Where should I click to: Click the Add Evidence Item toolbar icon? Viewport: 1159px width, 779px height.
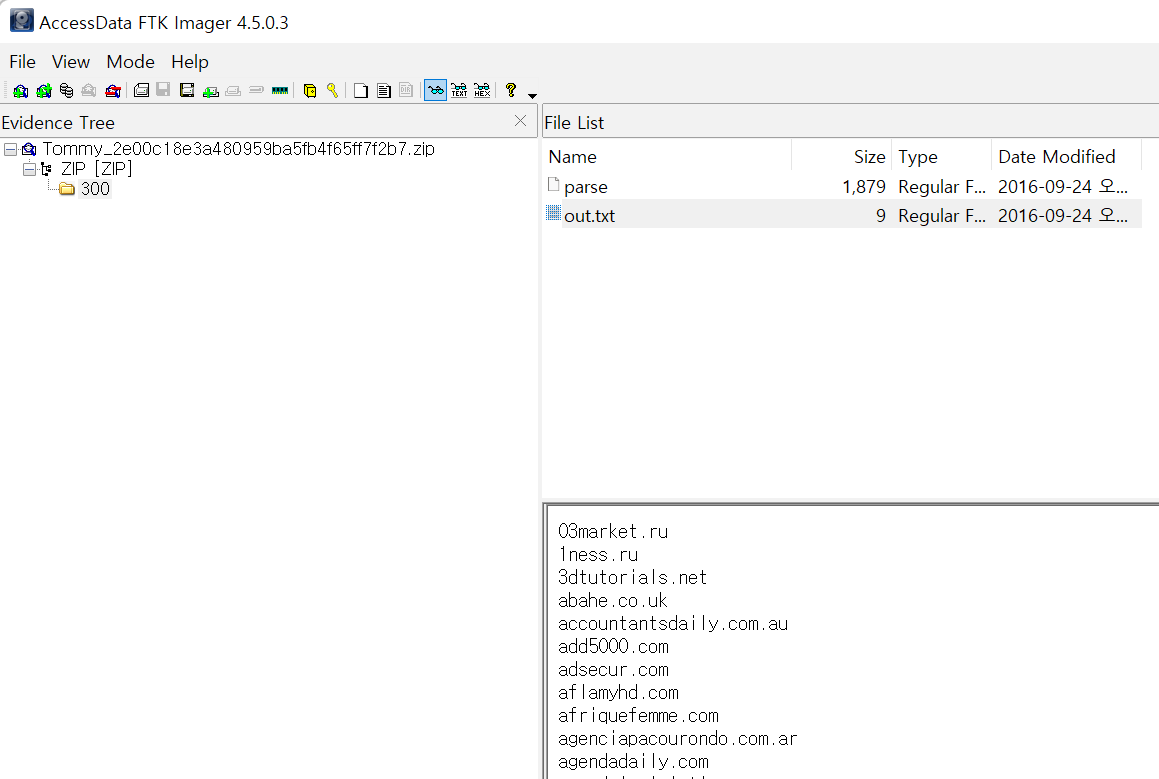pyautogui.click(x=21, y=90)
